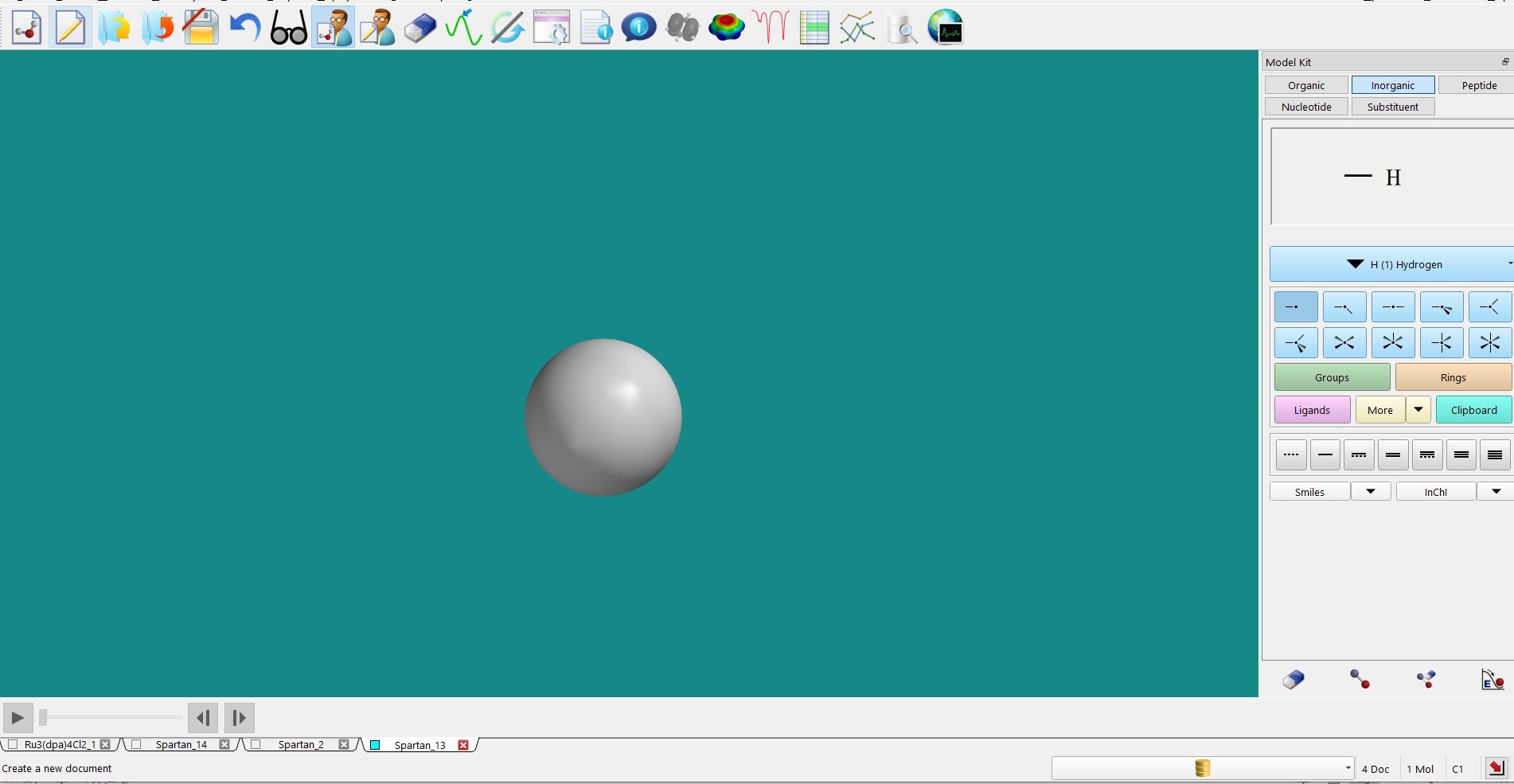Click the rainbow Surfaces icon
The width and height of the screenshot is (1514, 784).
coord(727,27)
